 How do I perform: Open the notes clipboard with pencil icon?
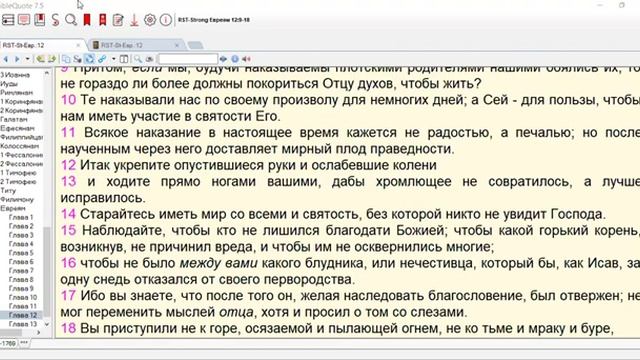pyautogui.click(x=118, y=20)
